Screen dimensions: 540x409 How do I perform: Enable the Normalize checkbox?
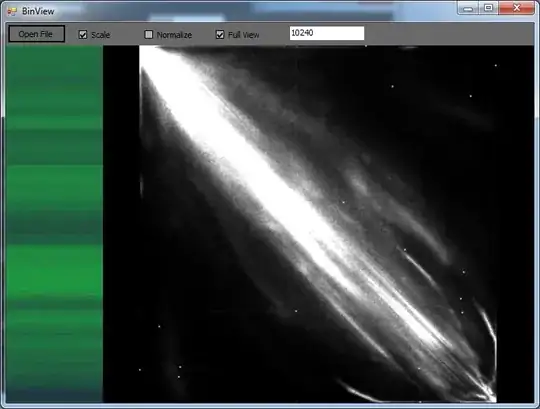pyautogui.click(x=148, y=34)
